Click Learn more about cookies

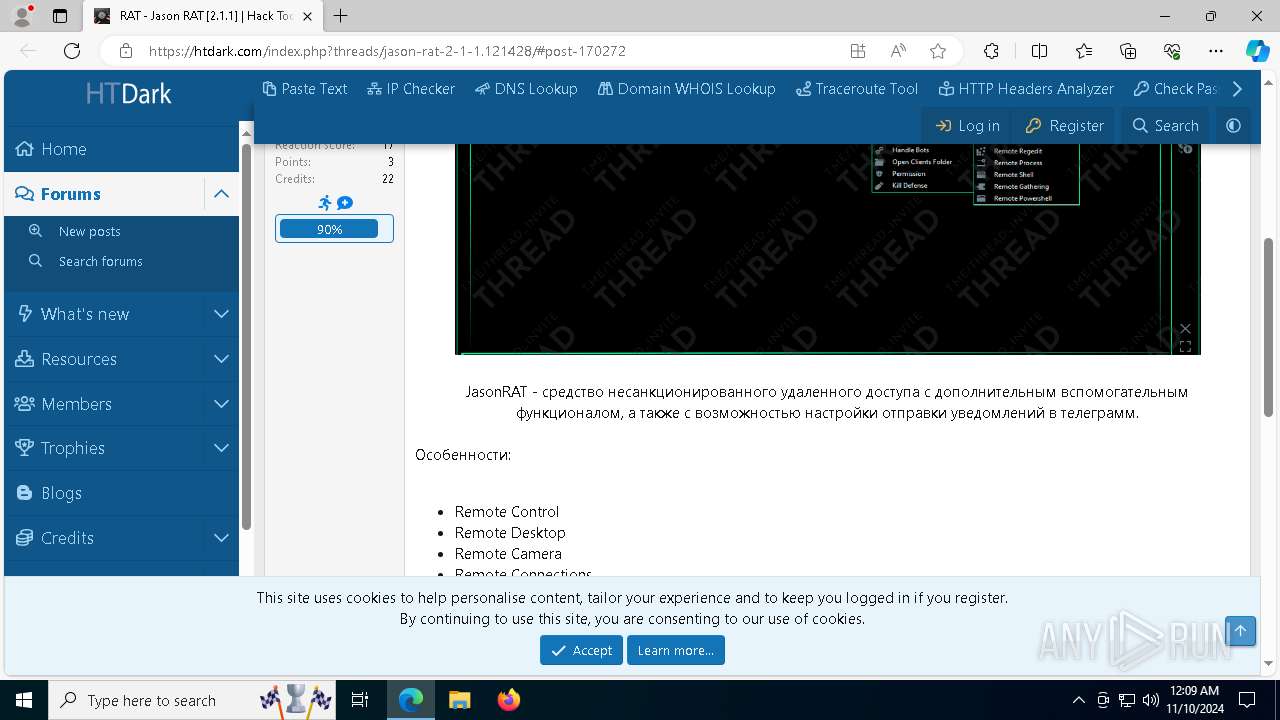(676, 650)
